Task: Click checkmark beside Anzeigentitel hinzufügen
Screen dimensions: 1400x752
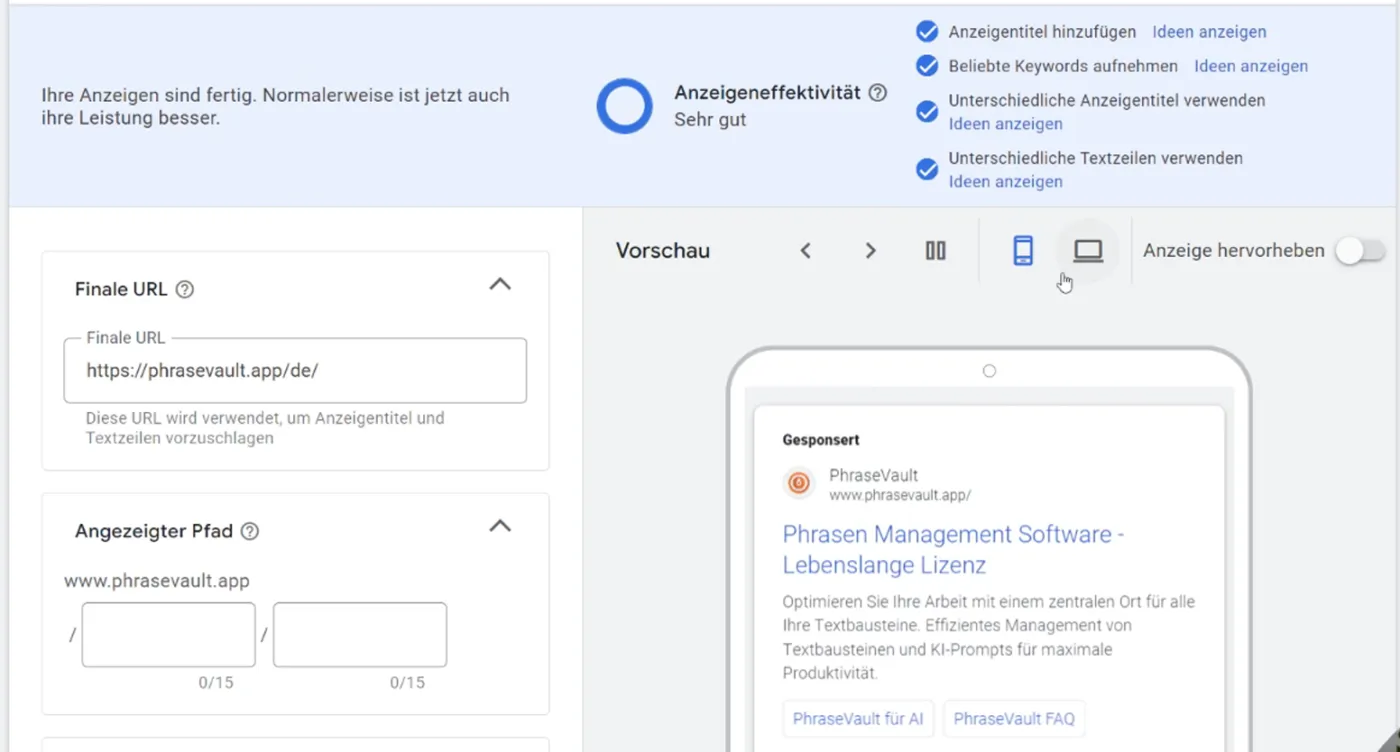Action: [x=927, y=31]
